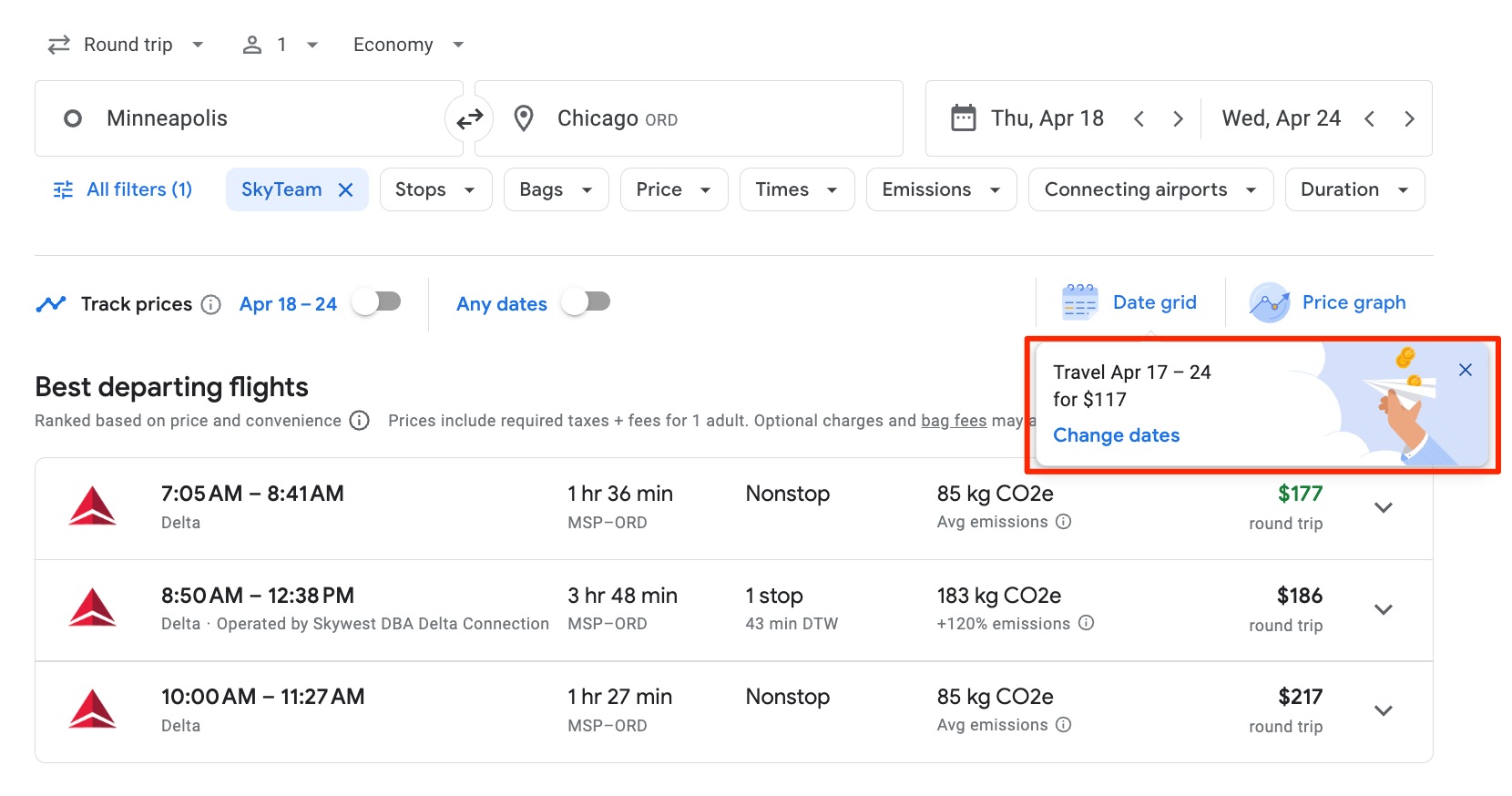This screenshot has height=796, width=1512.
Task: Click Delta logo of 10:00 AM flight
Action: point(93,709)
